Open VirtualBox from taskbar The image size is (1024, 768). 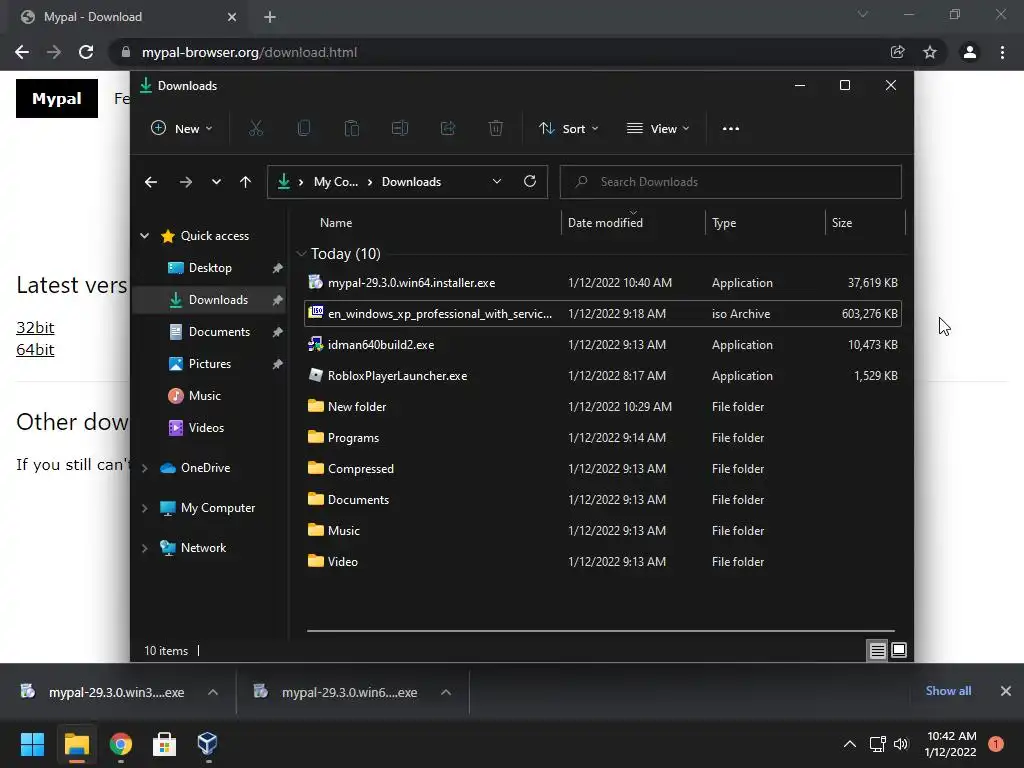click(x=207, y=744)
